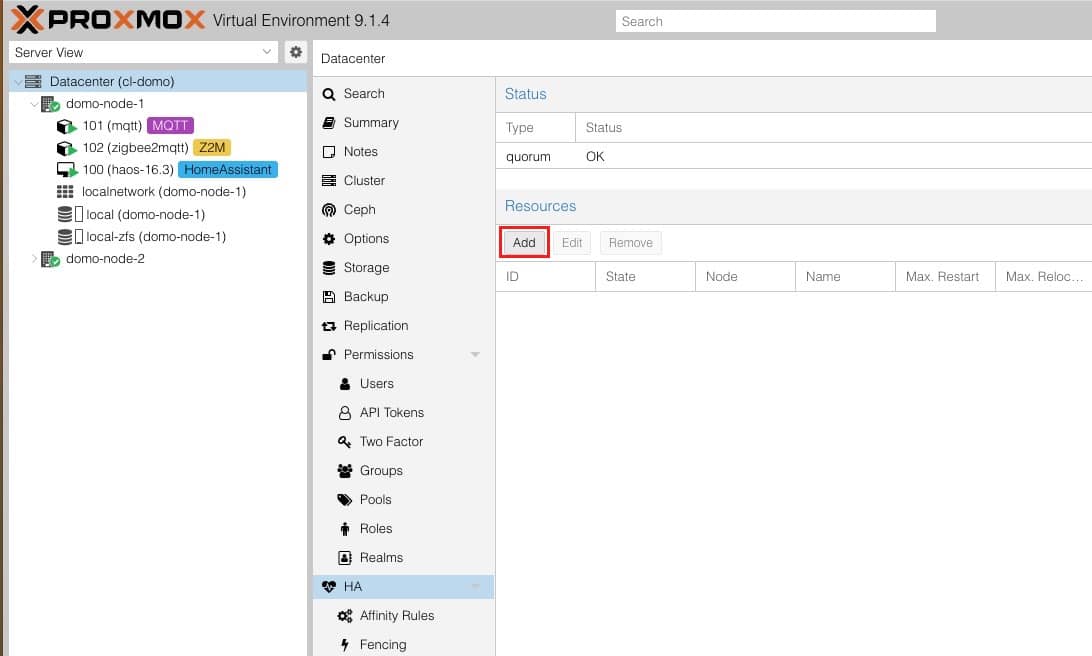1092x656 pixels.
Task: Click the Ceph icon in the sidebar
Action: [x=328, y=210]
